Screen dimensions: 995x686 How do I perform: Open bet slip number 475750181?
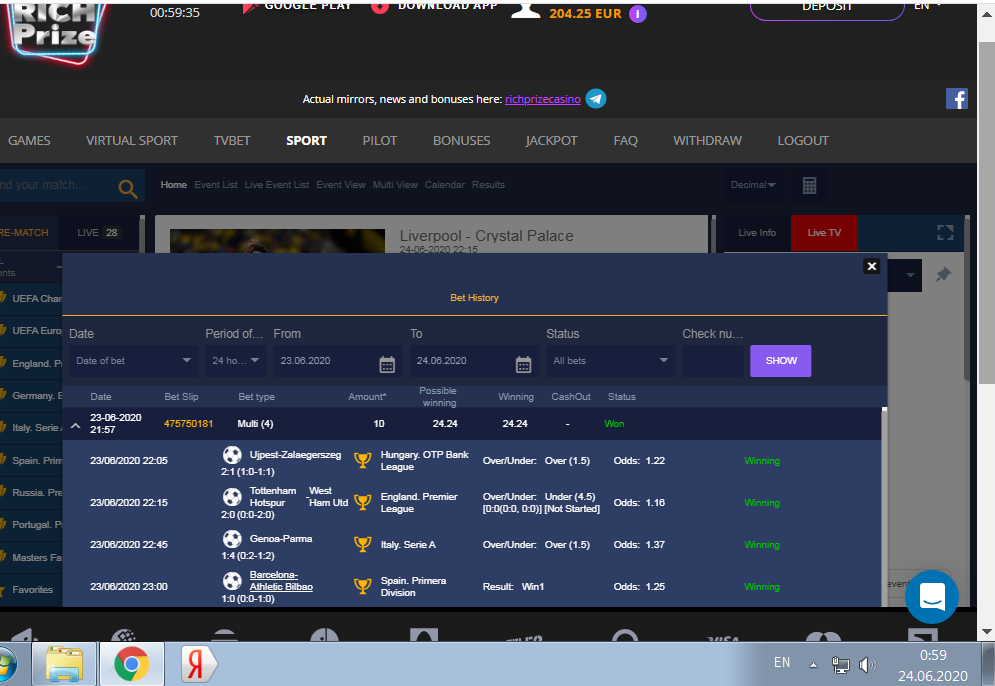(188, 423)
